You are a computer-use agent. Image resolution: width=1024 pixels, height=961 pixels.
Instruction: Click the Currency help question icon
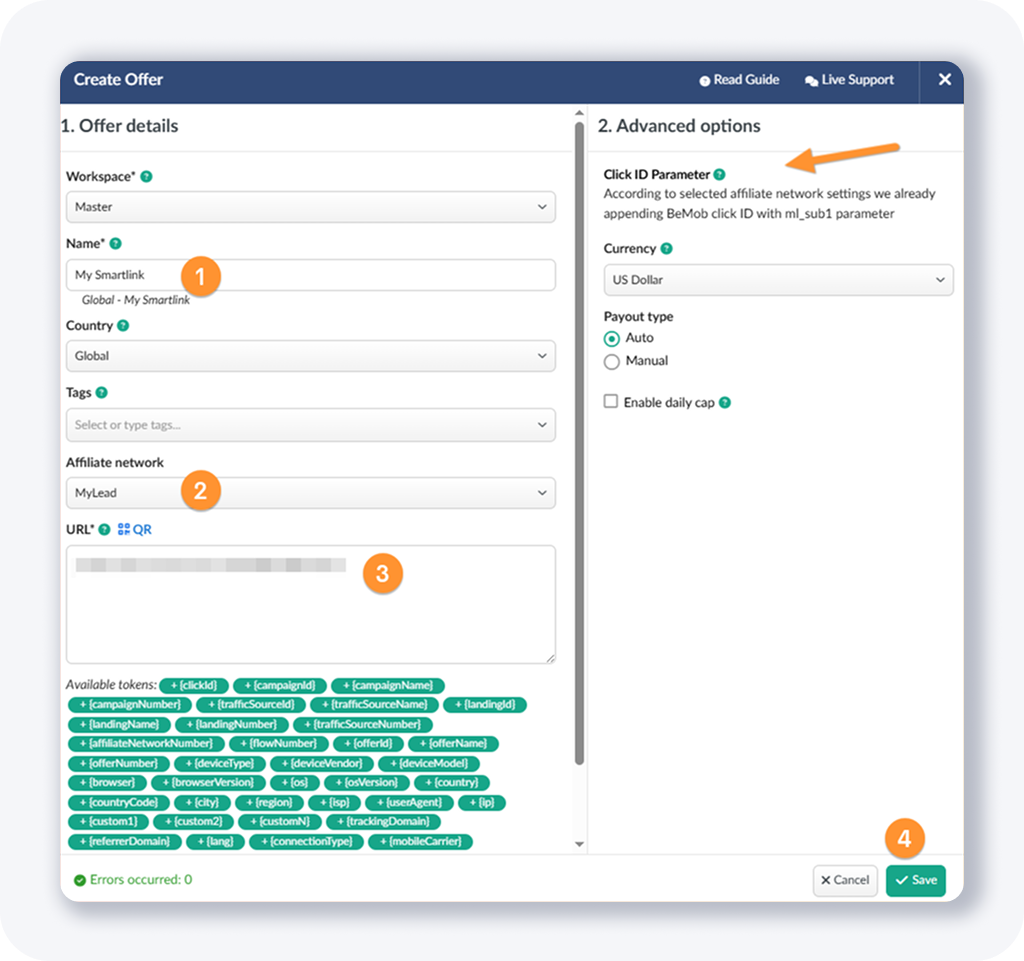[667, 249]
